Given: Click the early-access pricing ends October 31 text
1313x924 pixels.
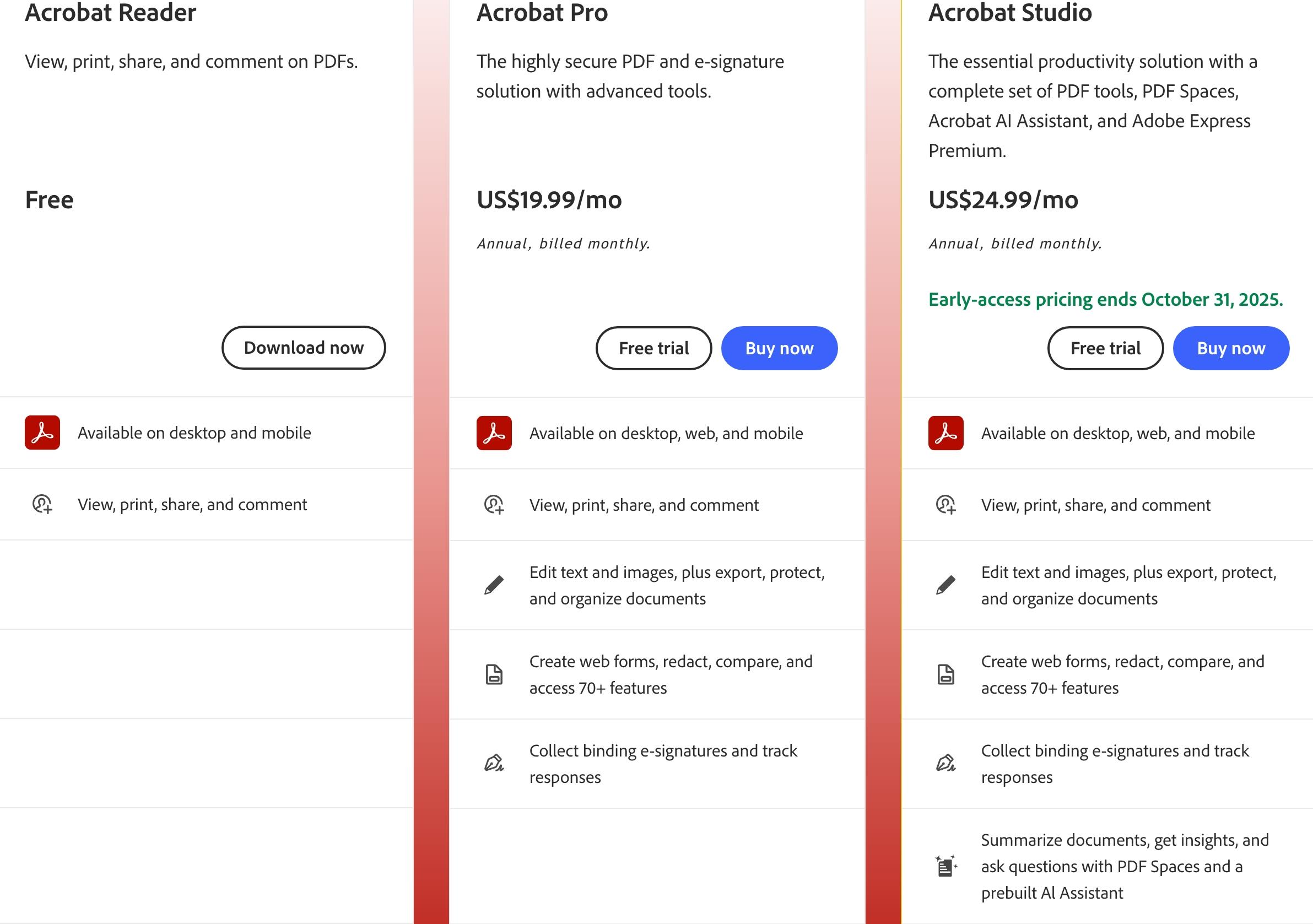Looking at the screenshot, I should click(1105, 299).
